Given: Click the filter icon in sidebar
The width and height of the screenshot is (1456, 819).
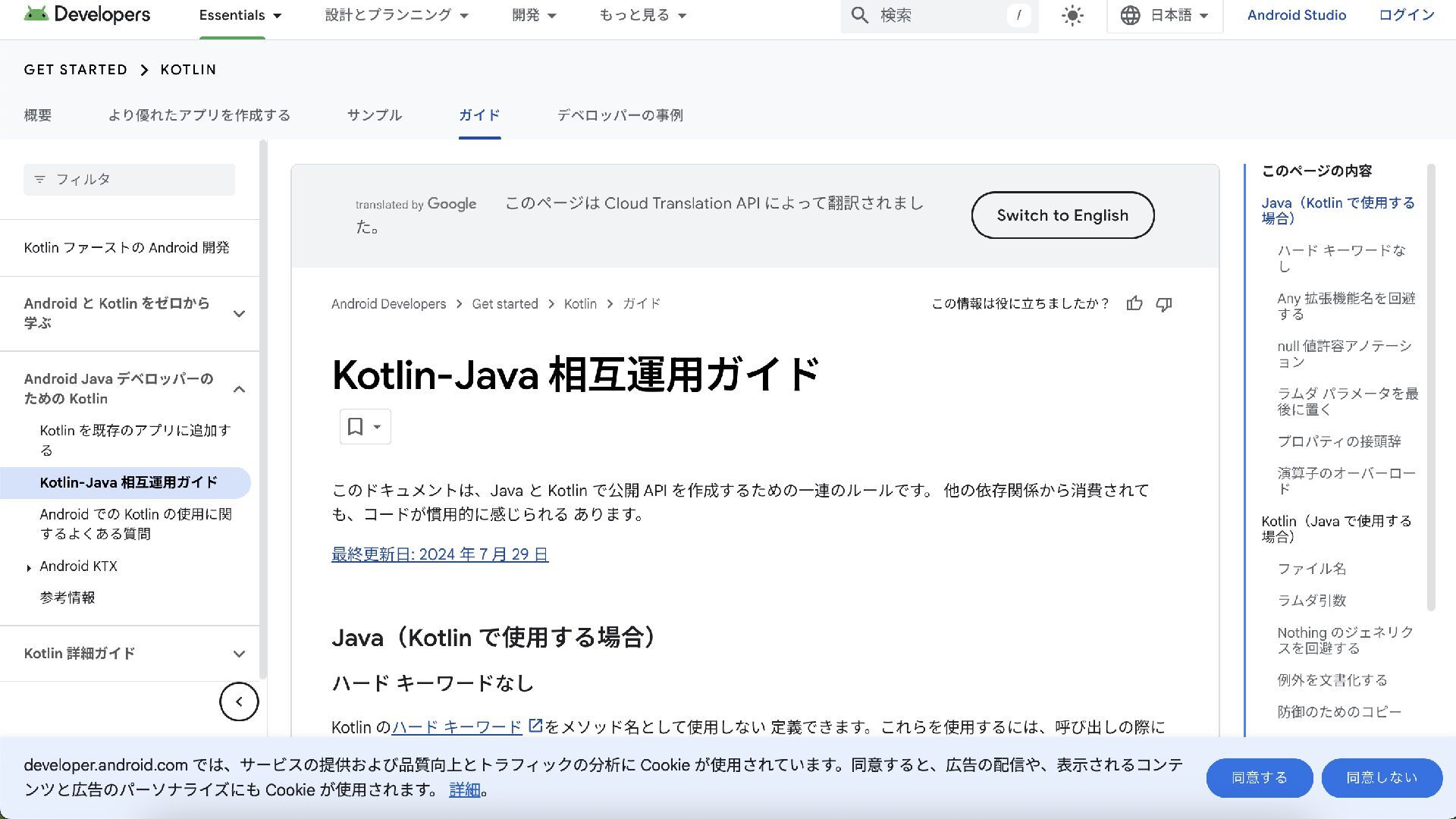Looking at the screenshot, I should click(x=40, y=180).
